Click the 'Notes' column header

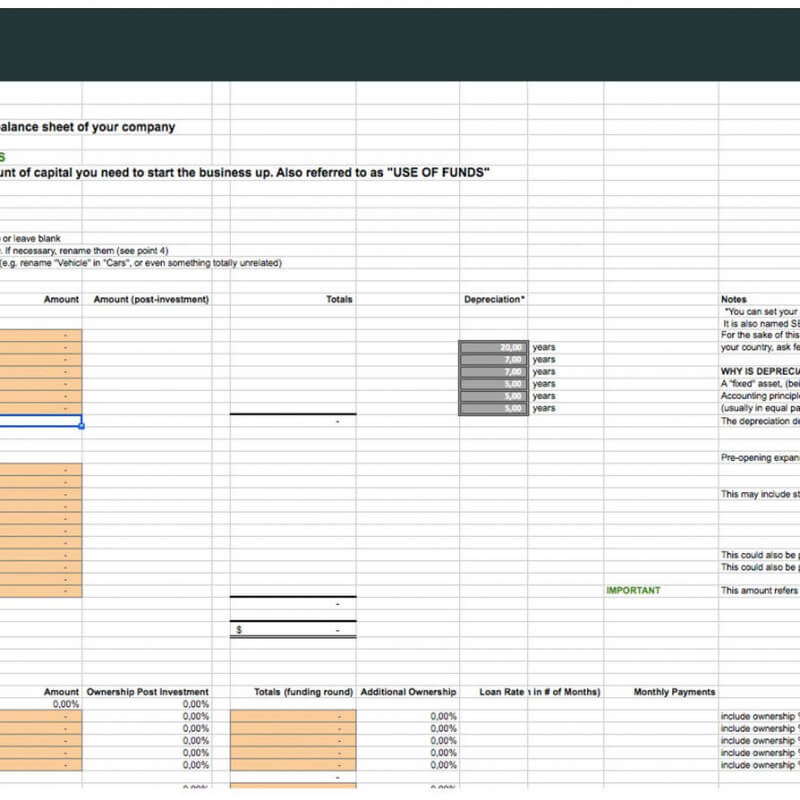[x=734, y=299]
